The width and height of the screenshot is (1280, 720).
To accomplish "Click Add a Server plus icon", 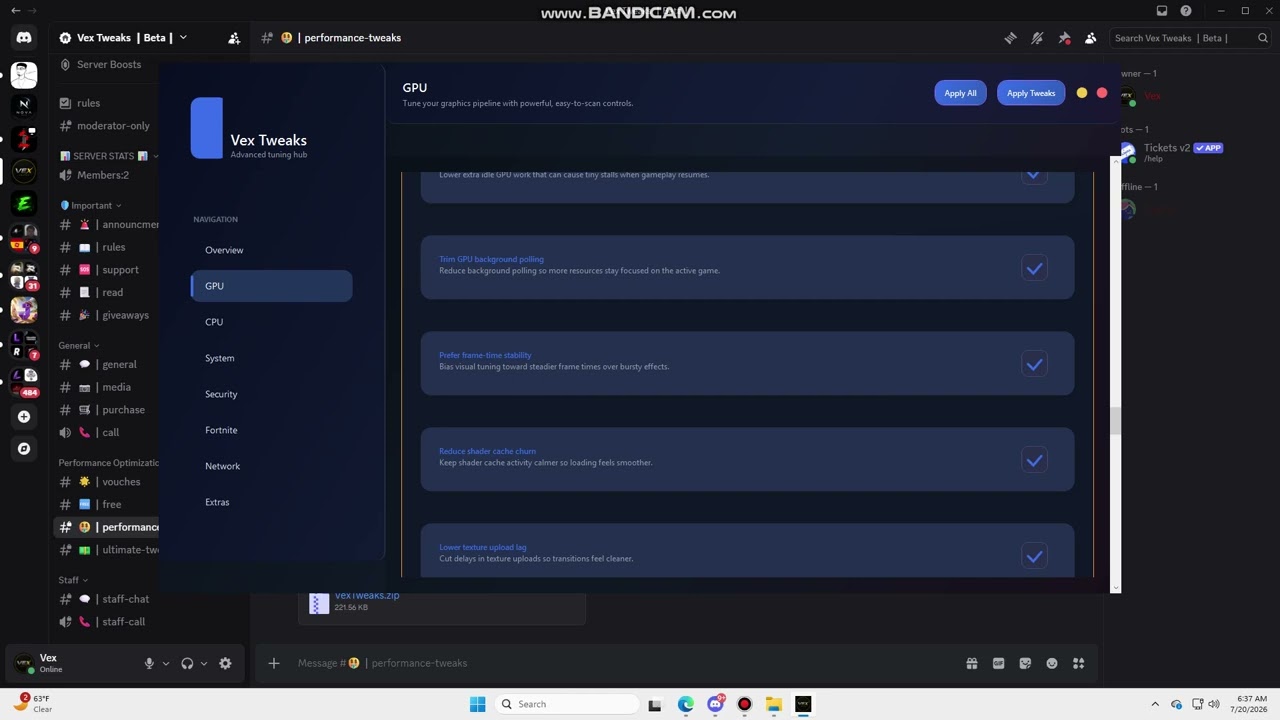I will (24, 417).
